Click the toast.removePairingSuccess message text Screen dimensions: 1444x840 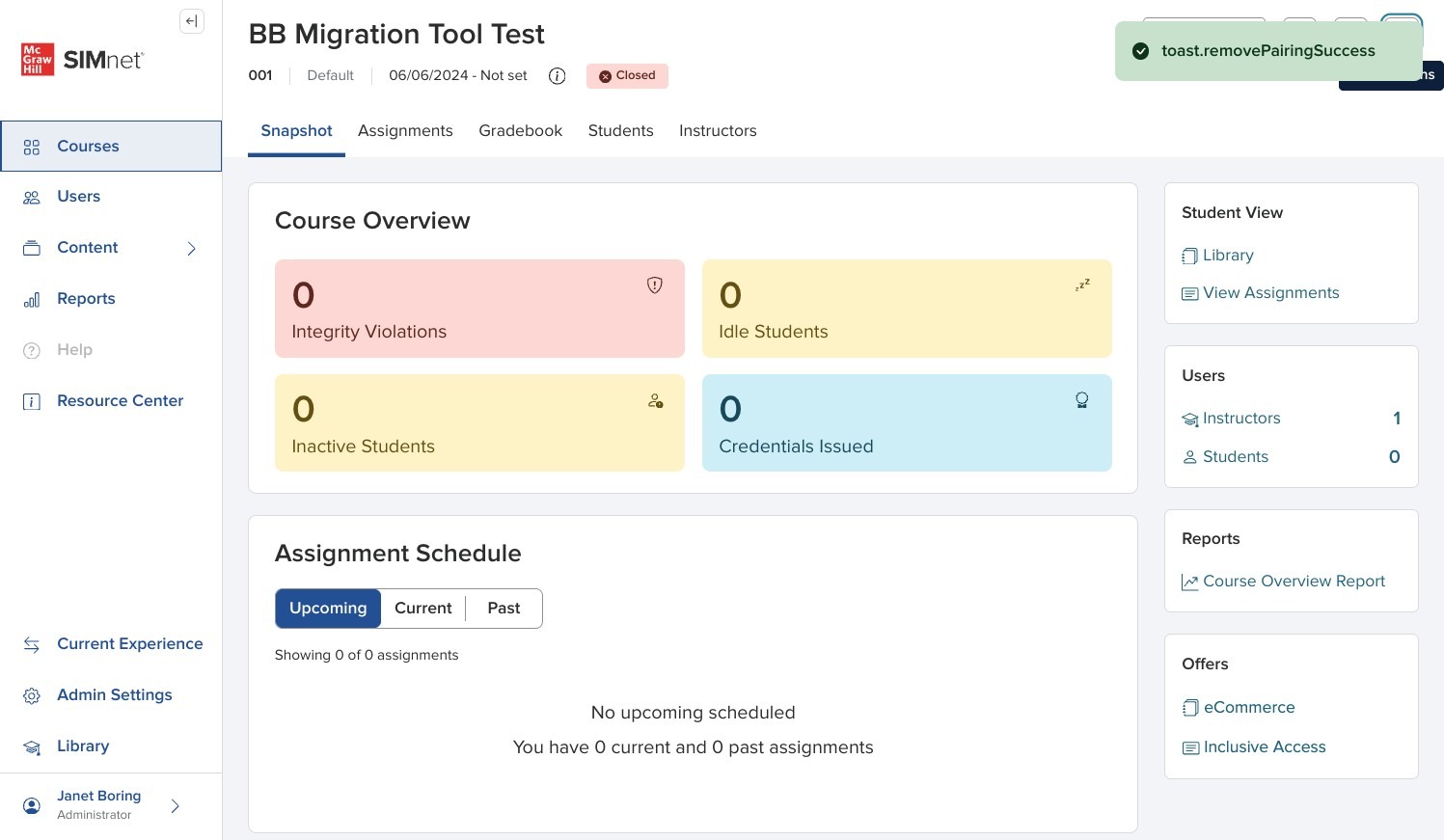tap(1268, 51)
